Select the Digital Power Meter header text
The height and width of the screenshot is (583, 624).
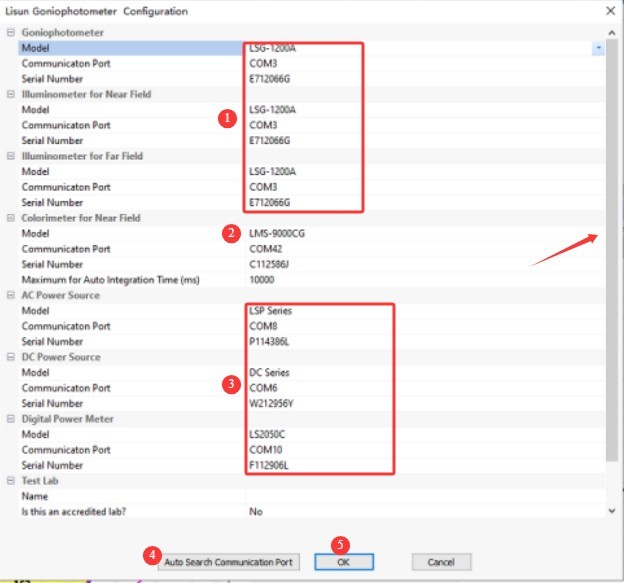point(68,419)
